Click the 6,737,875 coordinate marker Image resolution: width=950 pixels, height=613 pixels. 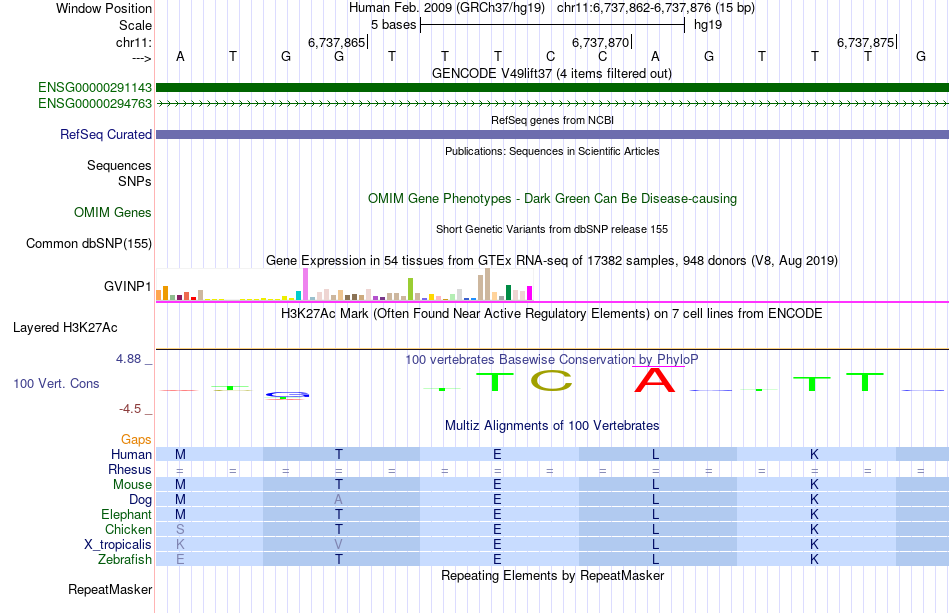point(866,42)
